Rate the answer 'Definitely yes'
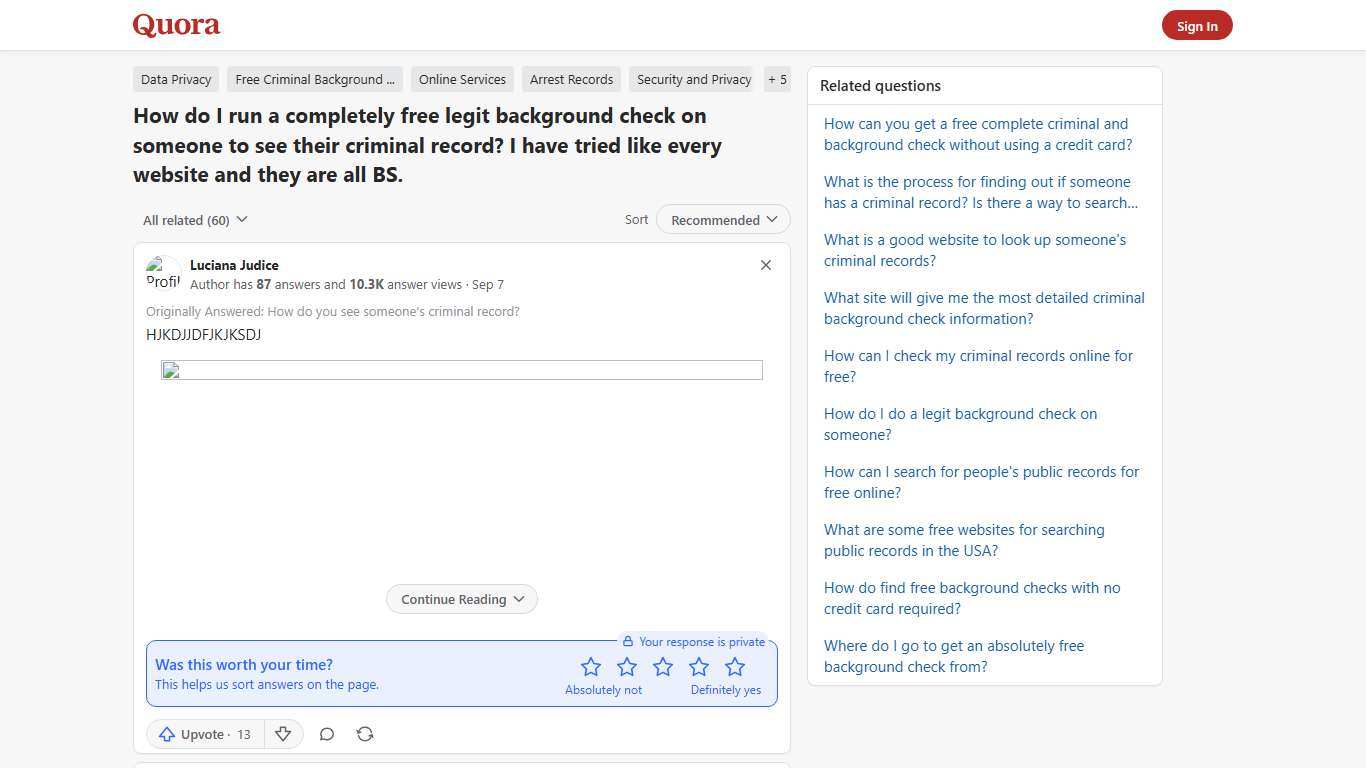 click(x=735, y=666)
